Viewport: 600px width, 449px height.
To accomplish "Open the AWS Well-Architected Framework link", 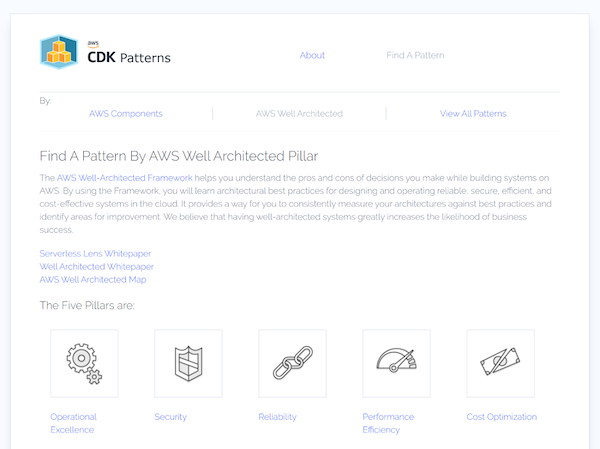I will click(124, 177).
